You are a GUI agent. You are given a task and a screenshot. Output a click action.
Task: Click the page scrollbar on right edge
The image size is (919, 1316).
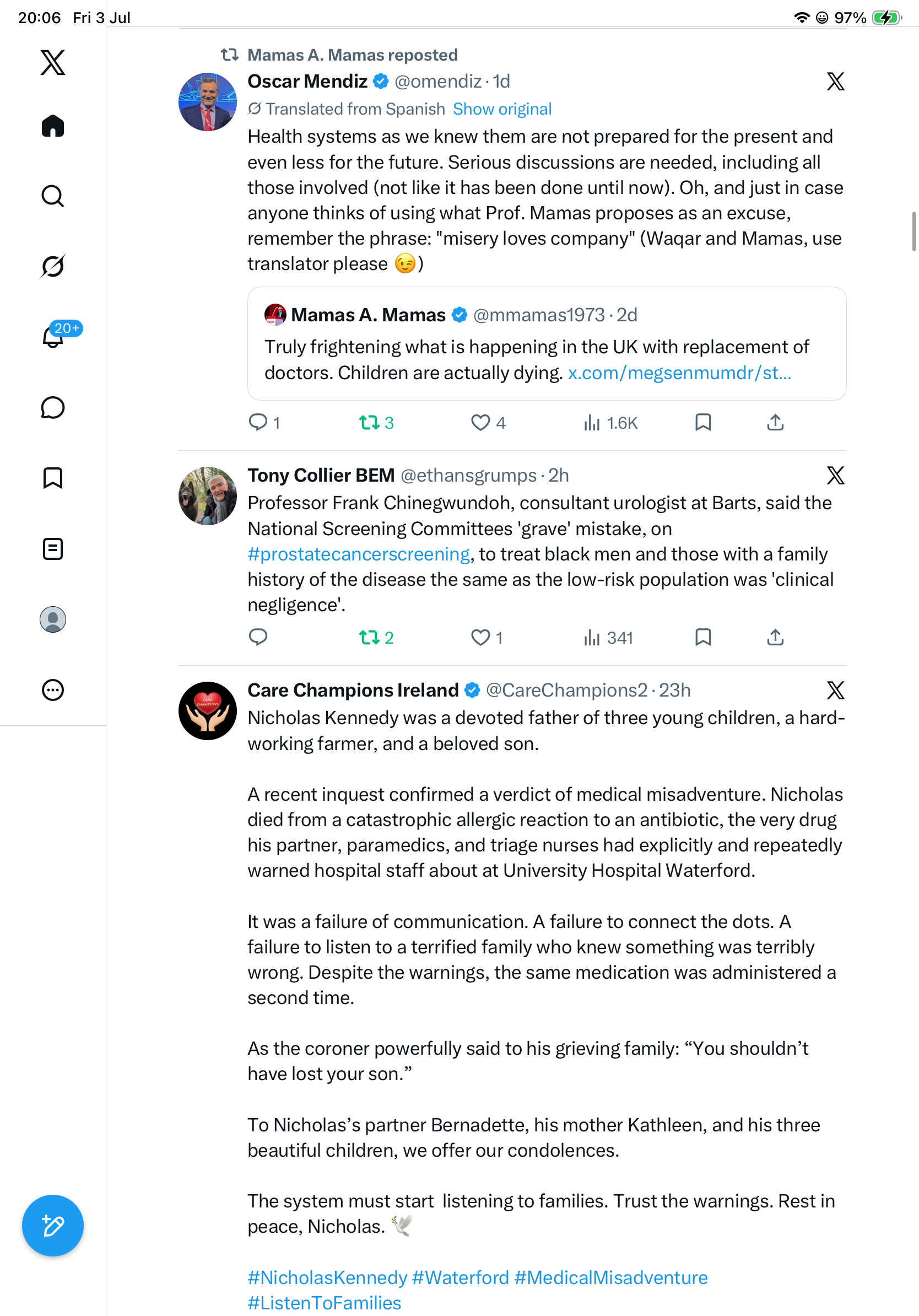click(x=914, y=231)
